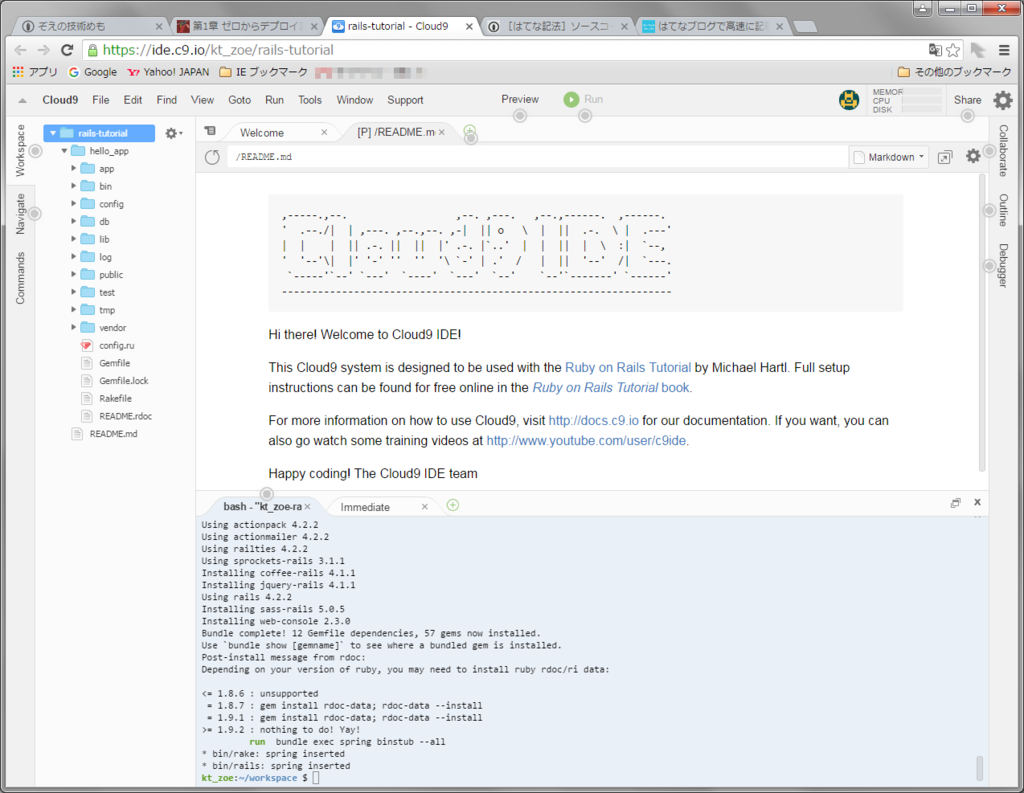
Task: Click the Preview button
Action: click(x=520, y=99)
